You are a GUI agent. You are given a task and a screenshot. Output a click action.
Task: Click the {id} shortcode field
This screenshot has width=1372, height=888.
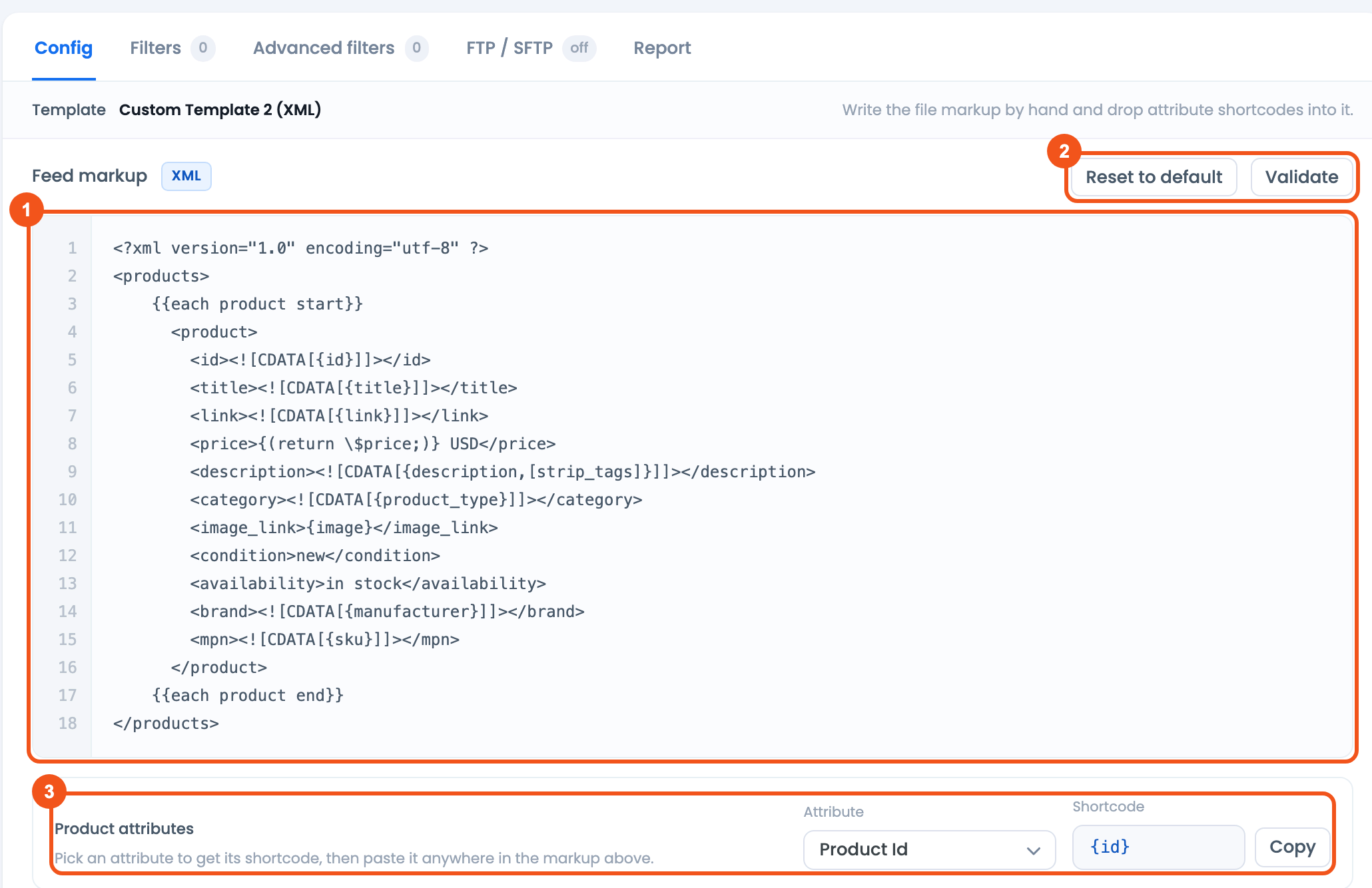click(x=1158, y=847)
